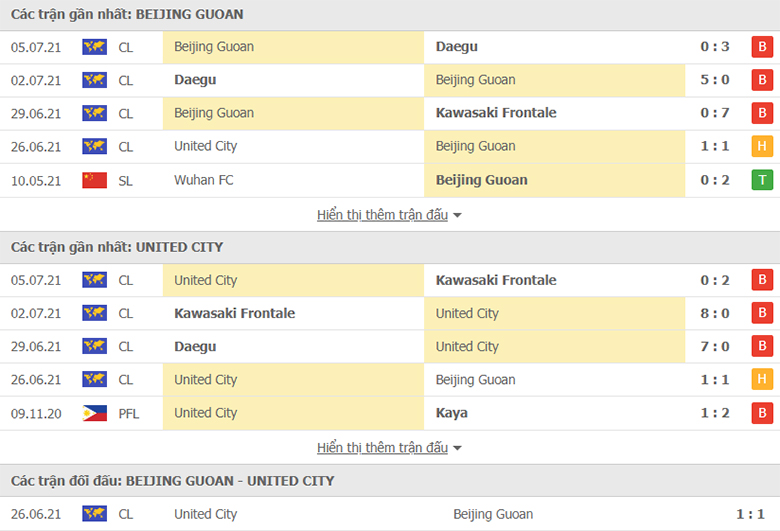Click the orange H badge in Beijing Guoan's recent matches
This screenshot has height=531, width=780.
click(x=762, y=146)
